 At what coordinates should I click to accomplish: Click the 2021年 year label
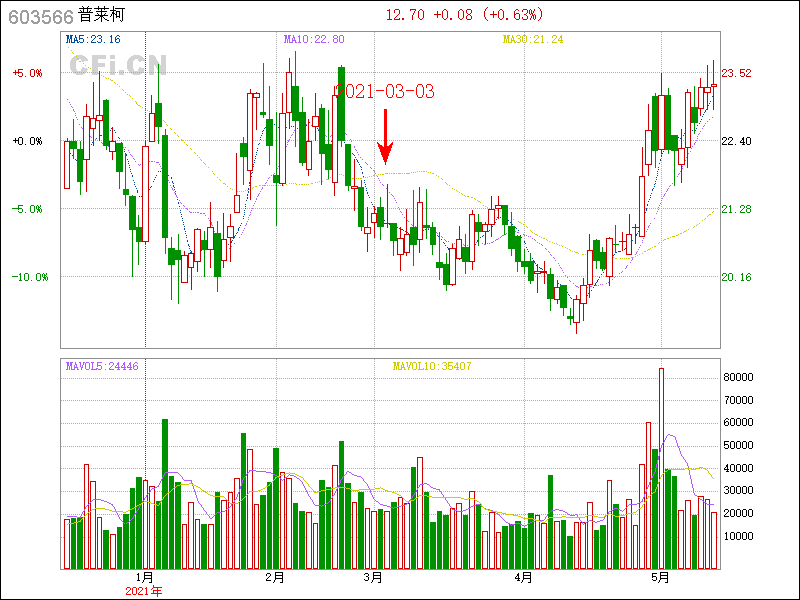tap(144, 591)
